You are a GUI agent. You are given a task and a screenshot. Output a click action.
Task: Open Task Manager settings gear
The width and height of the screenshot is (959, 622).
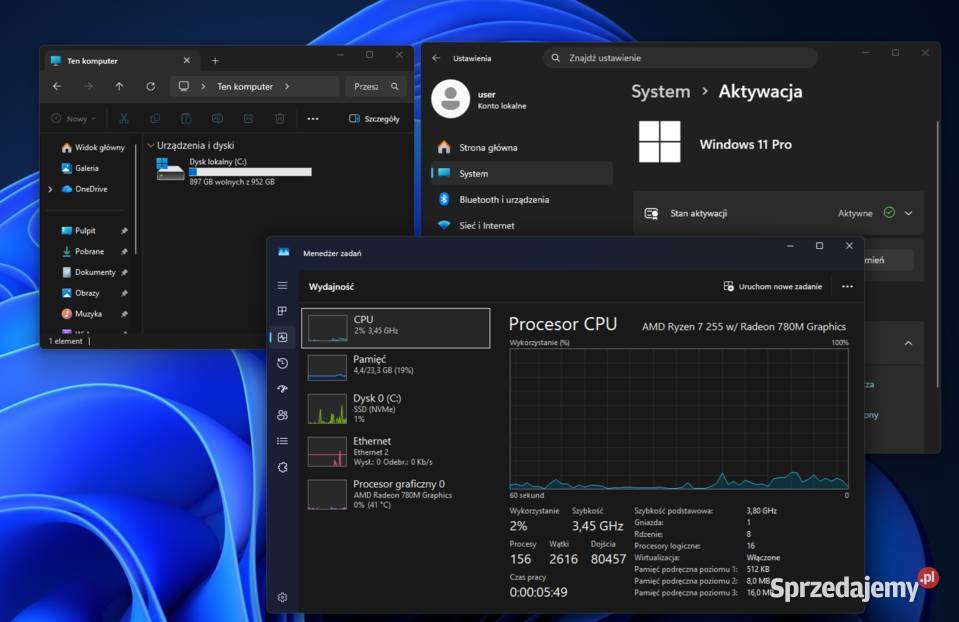pyautogui.click(x=282, y=598)
